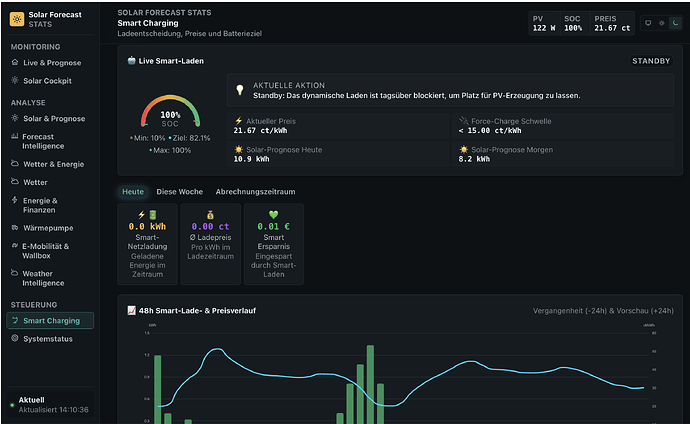
Task: Click sun icon beside Solar-Prognose Heute
Action: click(x=239, y=150)
